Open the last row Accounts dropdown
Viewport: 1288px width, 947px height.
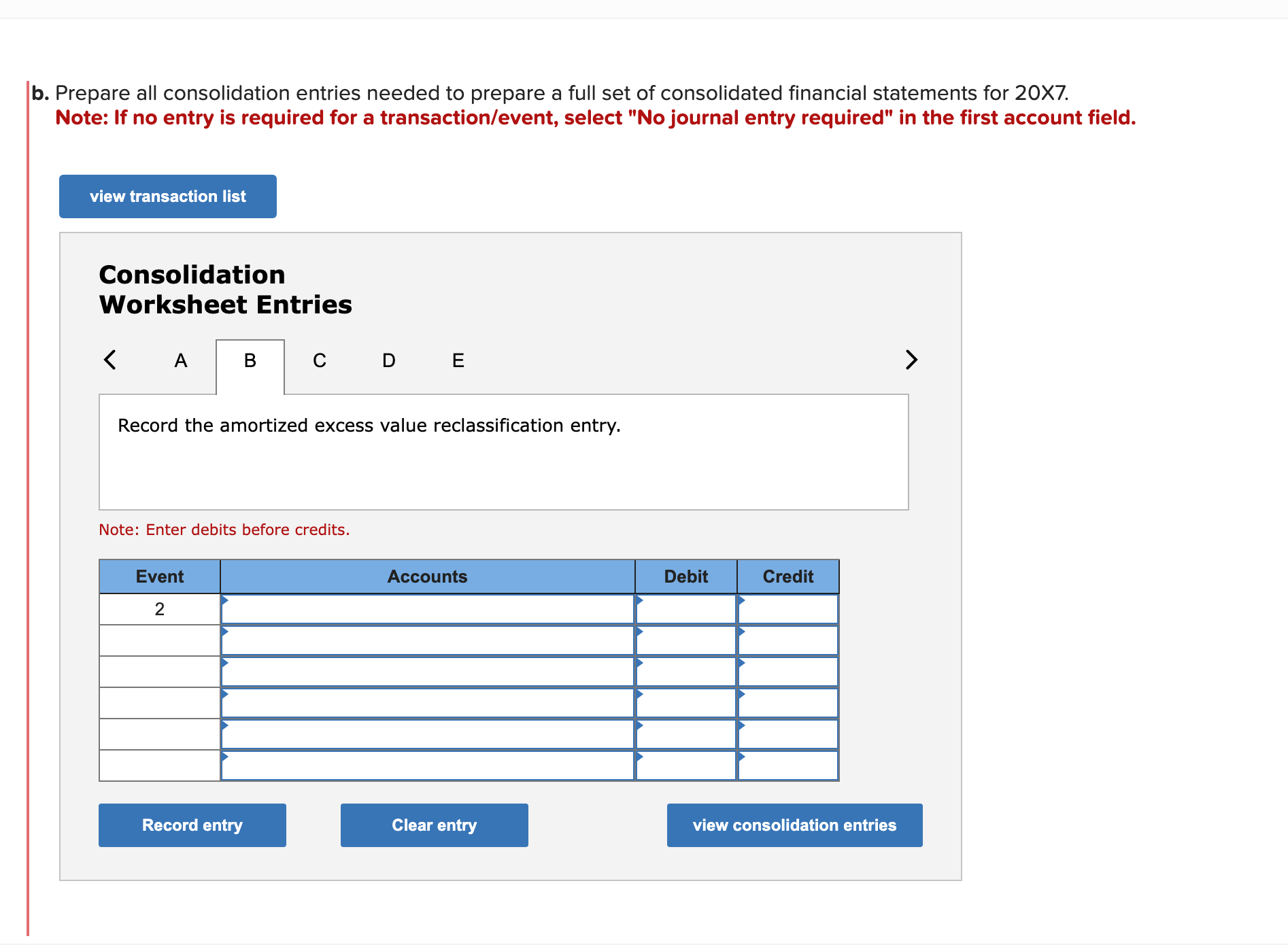426,765
